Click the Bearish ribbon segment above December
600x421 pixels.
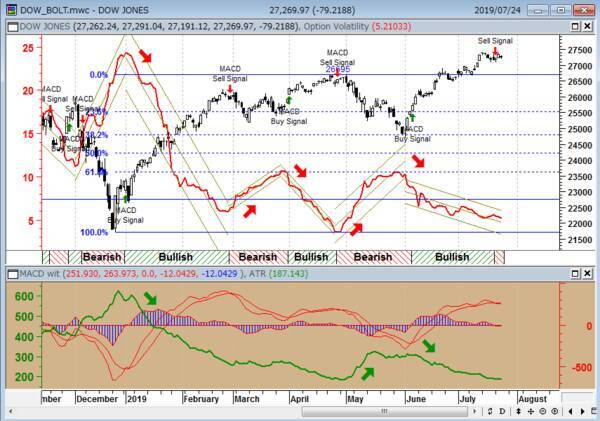tap(103, 257)
